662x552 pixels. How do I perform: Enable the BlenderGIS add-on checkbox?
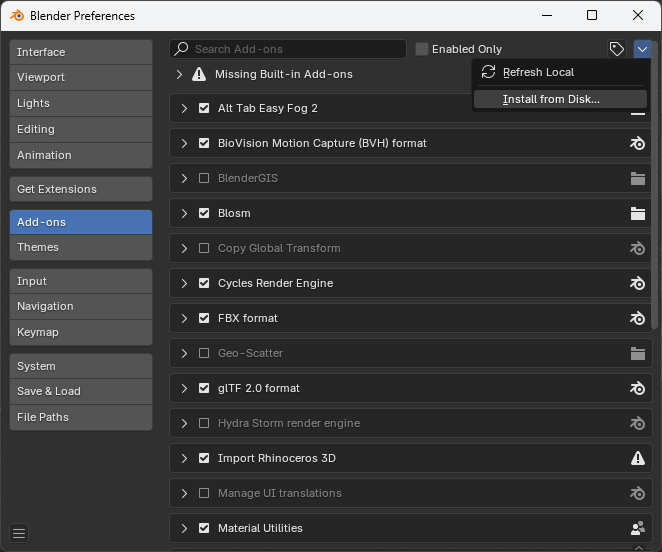(x=204, y=178)
